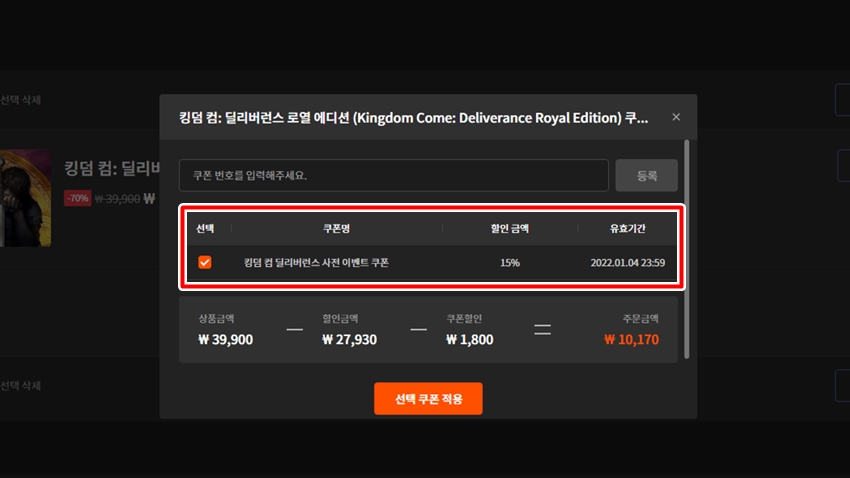The width and height of the screenshot is (850, 478).
Task: Click the lower 선택 삭제 link
Action: tap(21, 386)
